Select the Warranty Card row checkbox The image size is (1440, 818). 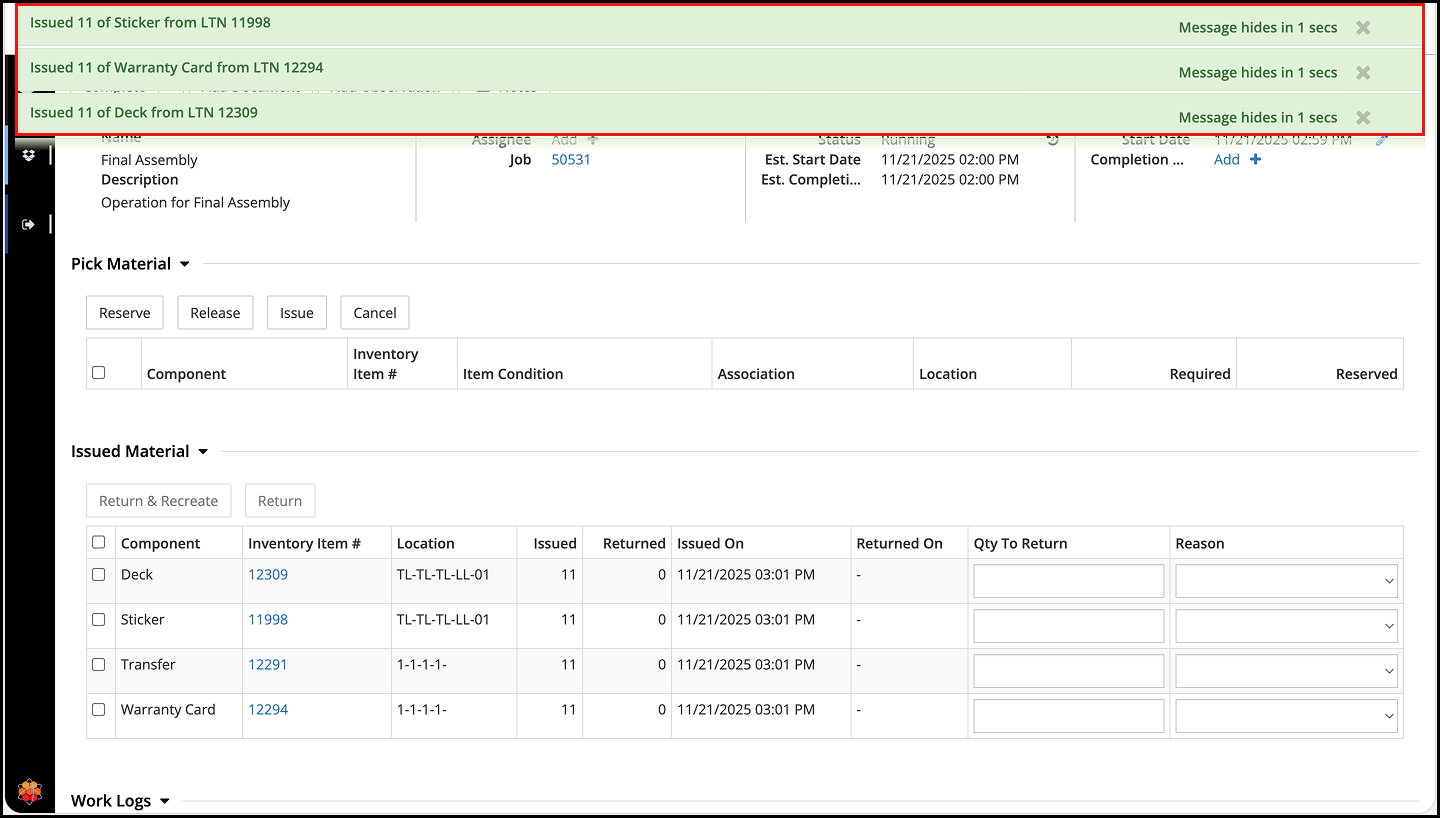coord(98,709)
